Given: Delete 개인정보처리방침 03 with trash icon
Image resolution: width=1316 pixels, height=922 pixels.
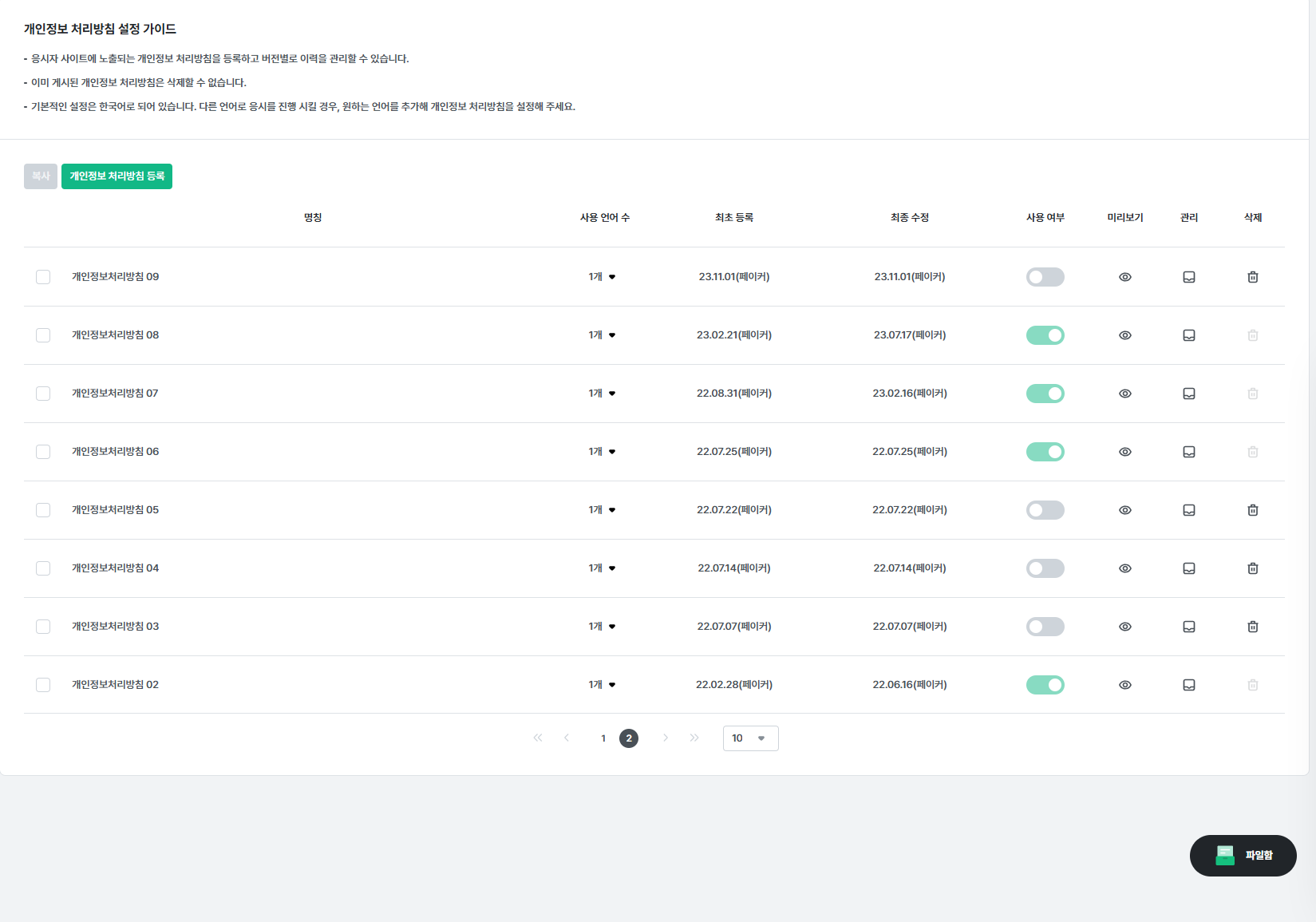Looking at the screenshot, I should (1252, 627).
